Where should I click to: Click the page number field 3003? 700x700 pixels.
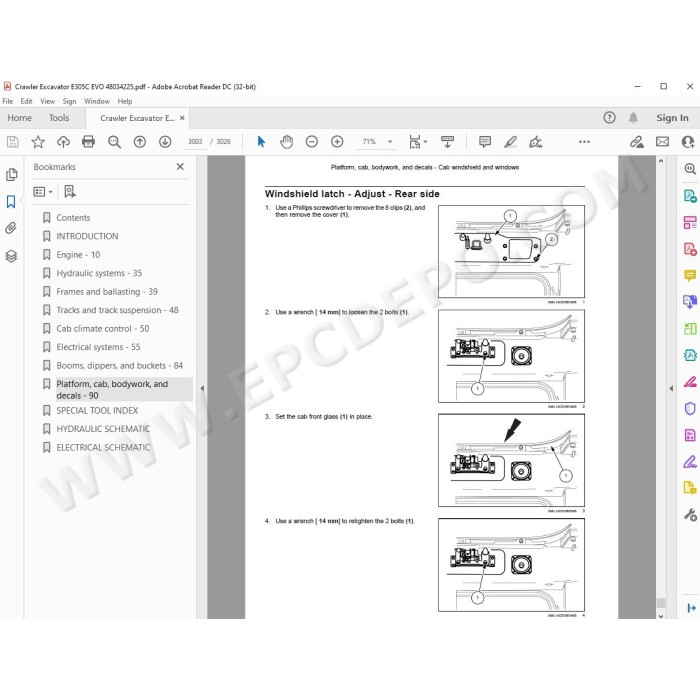[195, 142]
